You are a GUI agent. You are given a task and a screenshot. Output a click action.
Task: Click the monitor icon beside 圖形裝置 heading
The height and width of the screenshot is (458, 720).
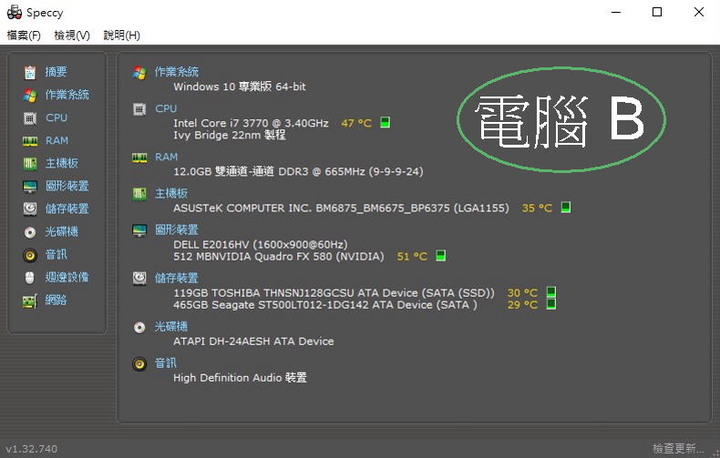click(140, 231)
